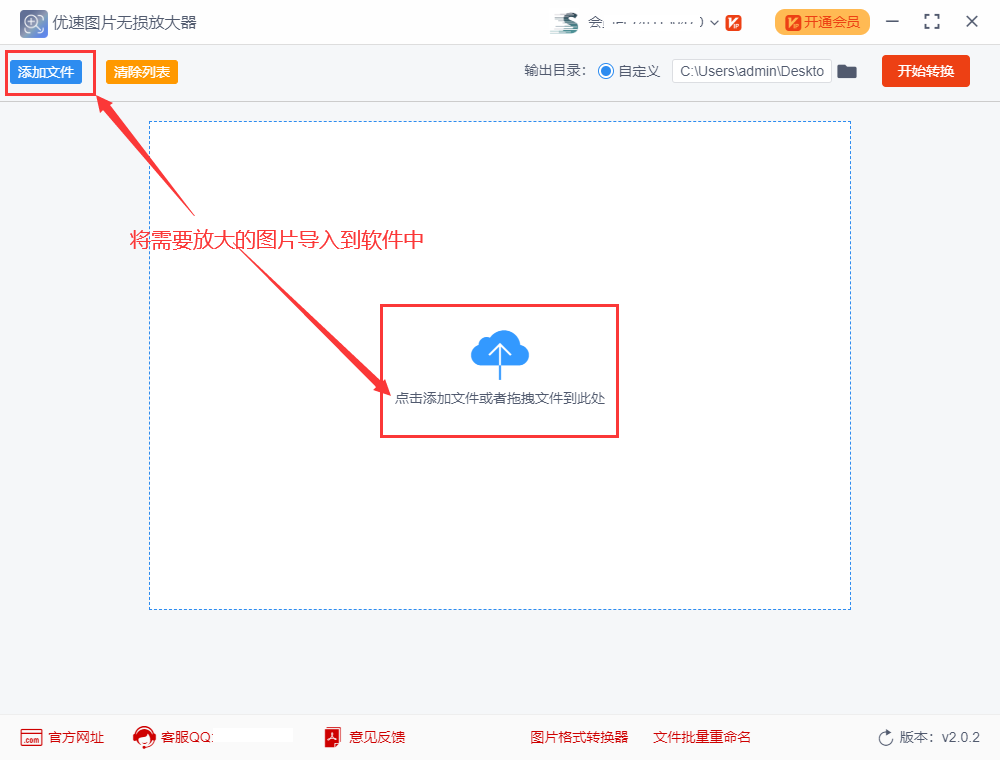
Task: Click the version refresh icon near v2.0.2
Action: click(x=884, y=737)
